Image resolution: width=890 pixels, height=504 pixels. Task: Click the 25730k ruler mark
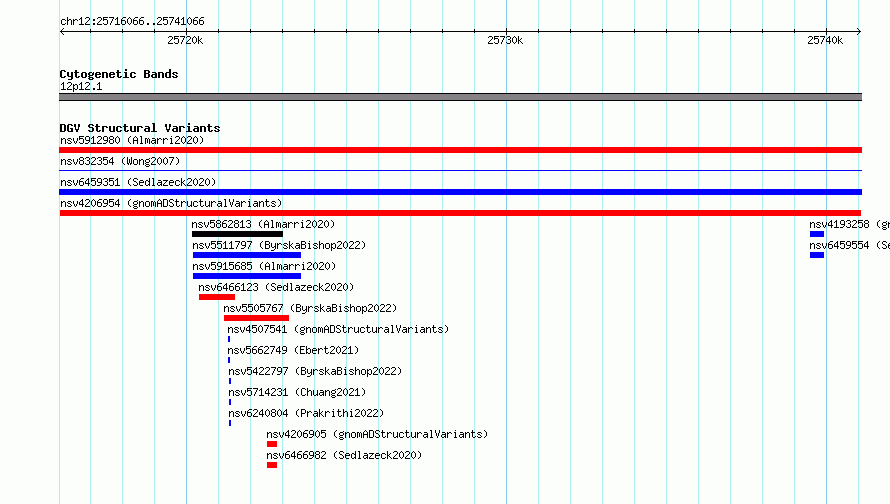click(505, 40)
